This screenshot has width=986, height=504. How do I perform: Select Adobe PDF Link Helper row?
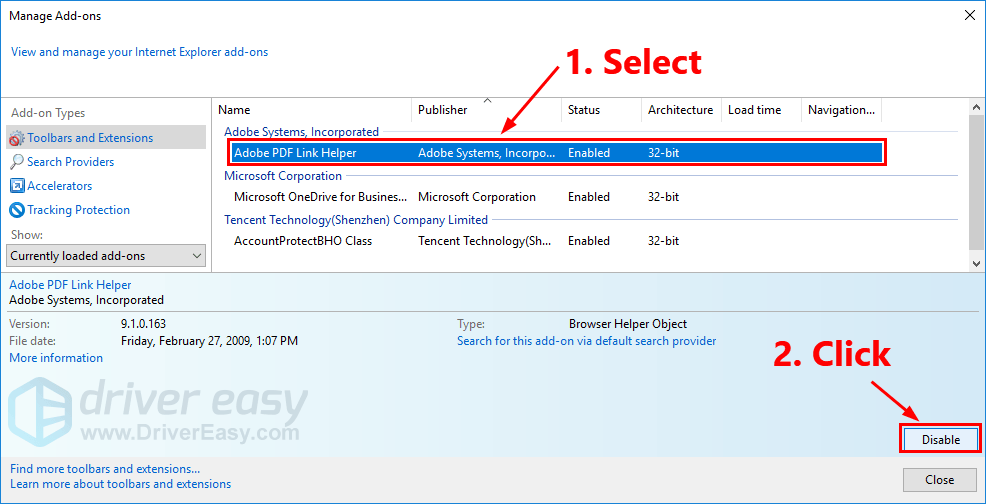[295, 153]
